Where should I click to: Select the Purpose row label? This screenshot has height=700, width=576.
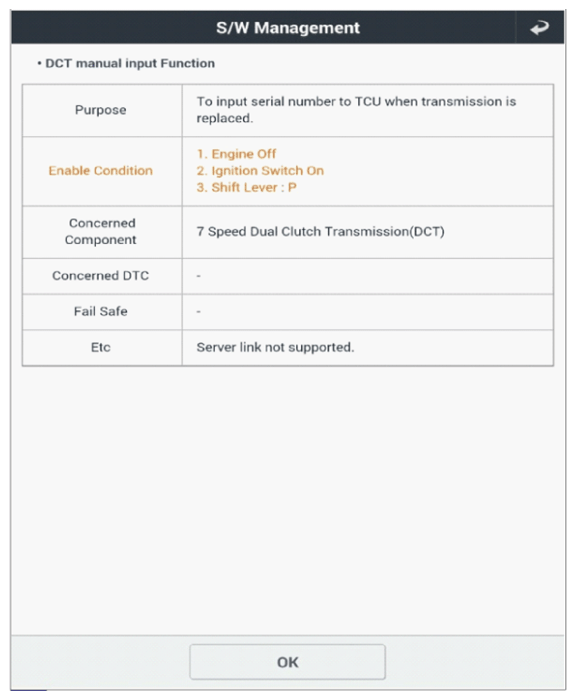pos(100,110)
